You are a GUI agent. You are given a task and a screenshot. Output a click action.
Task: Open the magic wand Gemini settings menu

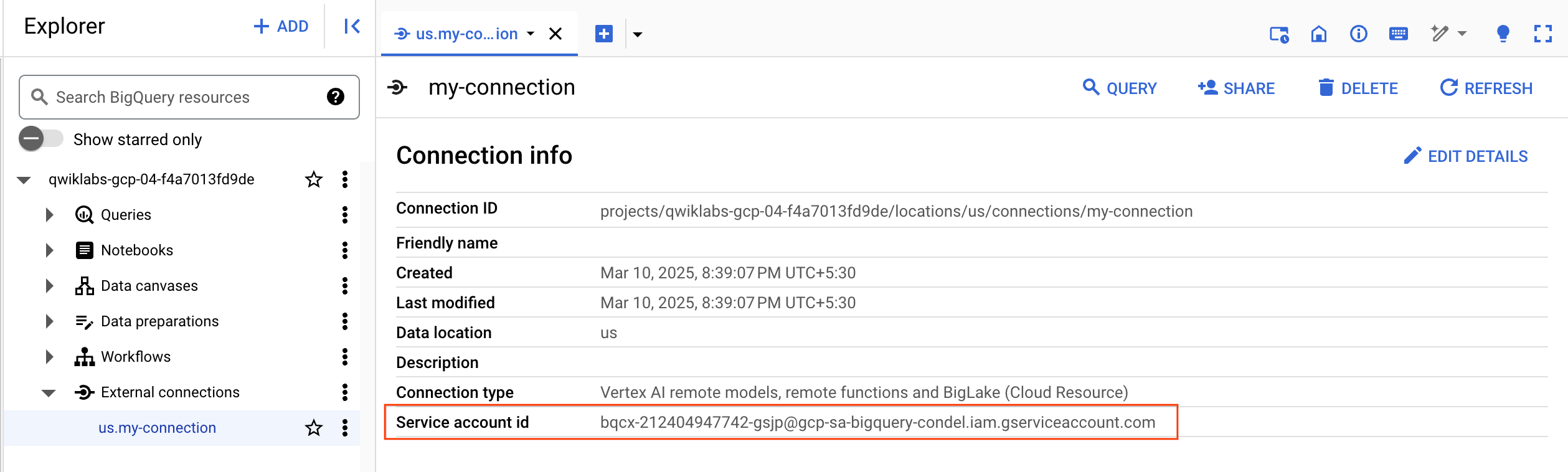pos(1448,34)
